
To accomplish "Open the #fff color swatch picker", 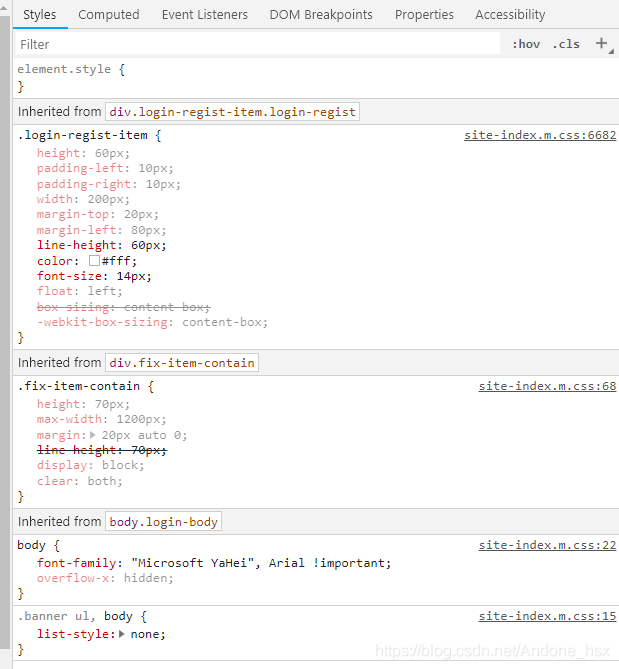I will pyautogui.click(x=94, y=261).
